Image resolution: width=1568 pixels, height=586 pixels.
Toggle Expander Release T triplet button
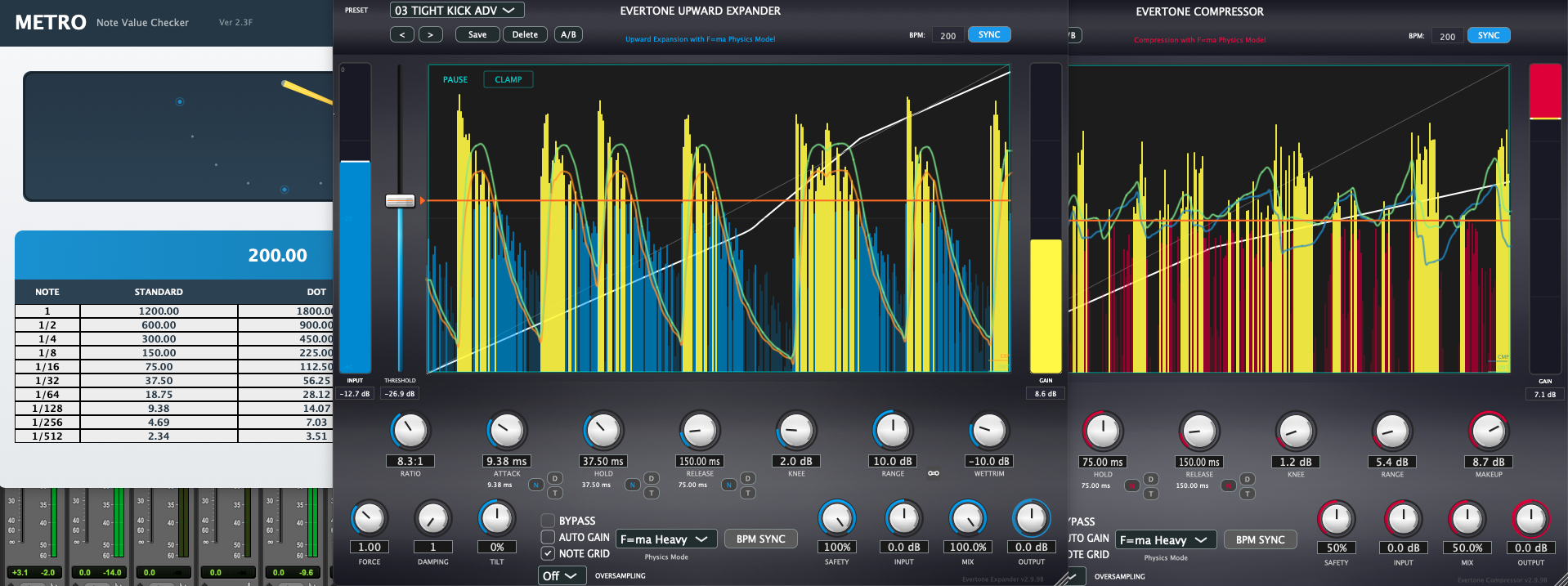pos(748,493)
